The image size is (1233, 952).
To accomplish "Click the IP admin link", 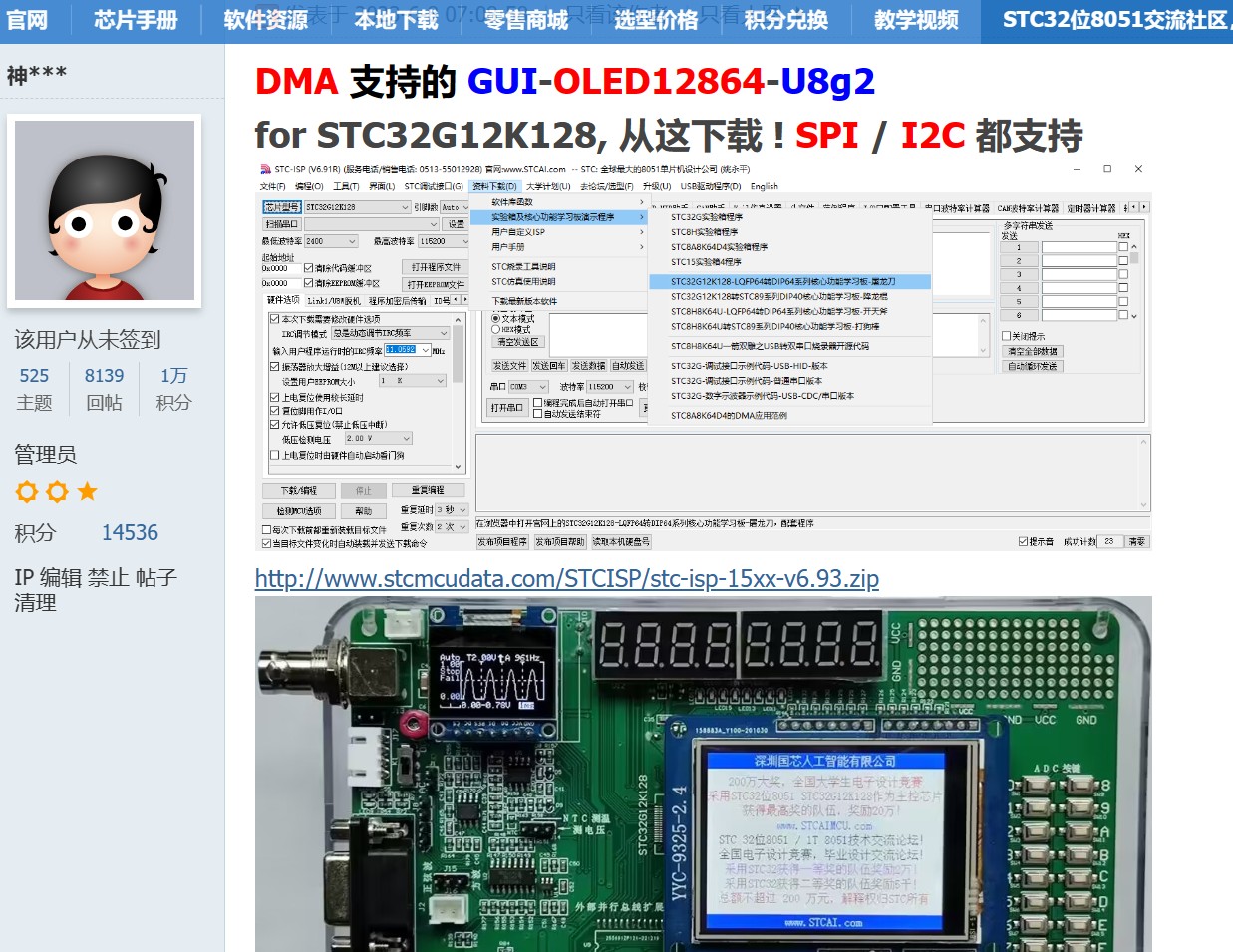I will pos(24,578).
